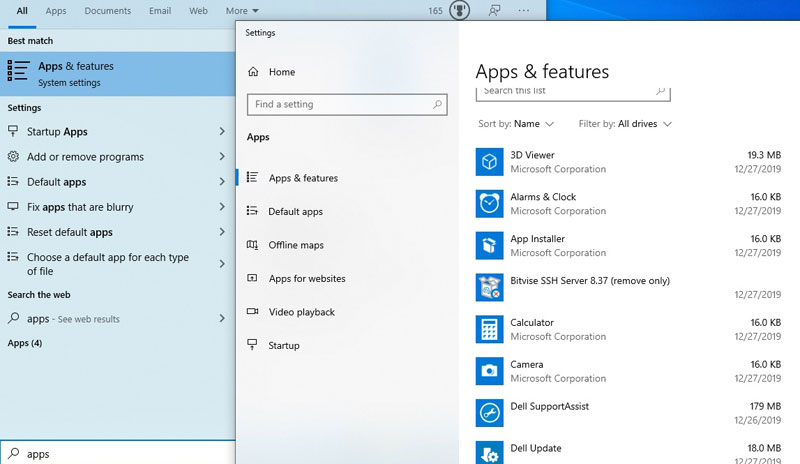Click the Dell Update app icon

click(x=489, y=453)
